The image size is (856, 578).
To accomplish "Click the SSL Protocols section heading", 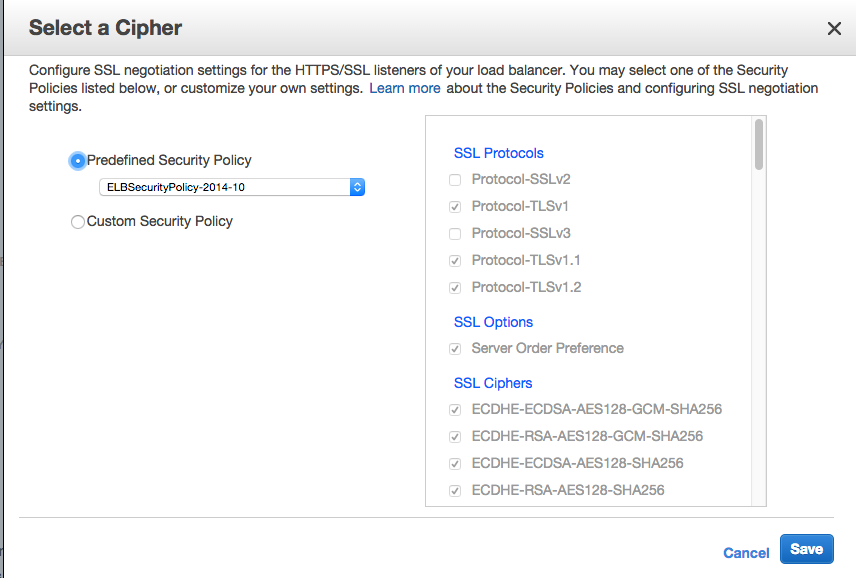I will 498,153.
